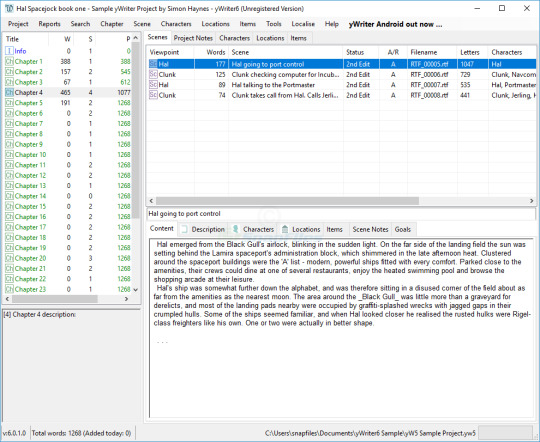The height and width of the screenshot is (442, 540).
Task: Click the scene table horizontal scrollbar
Action: pyautogui.click(x=287, y=201)
